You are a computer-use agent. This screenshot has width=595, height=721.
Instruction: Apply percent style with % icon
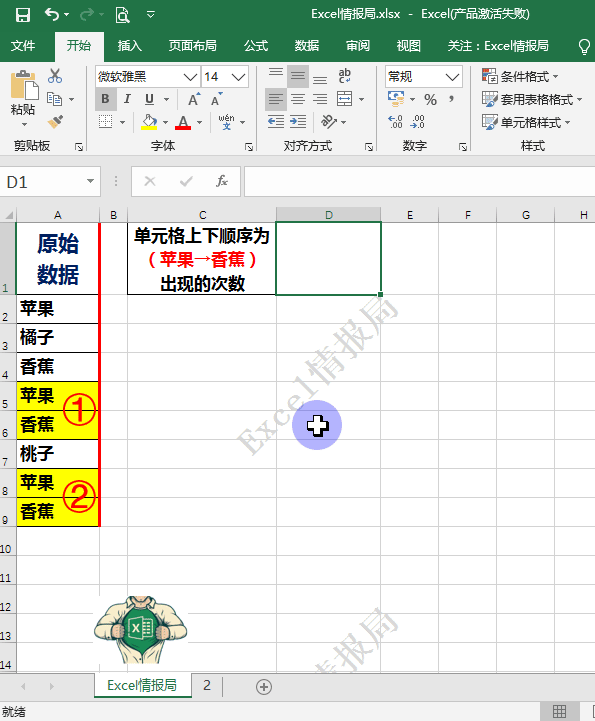coord(430,99)
